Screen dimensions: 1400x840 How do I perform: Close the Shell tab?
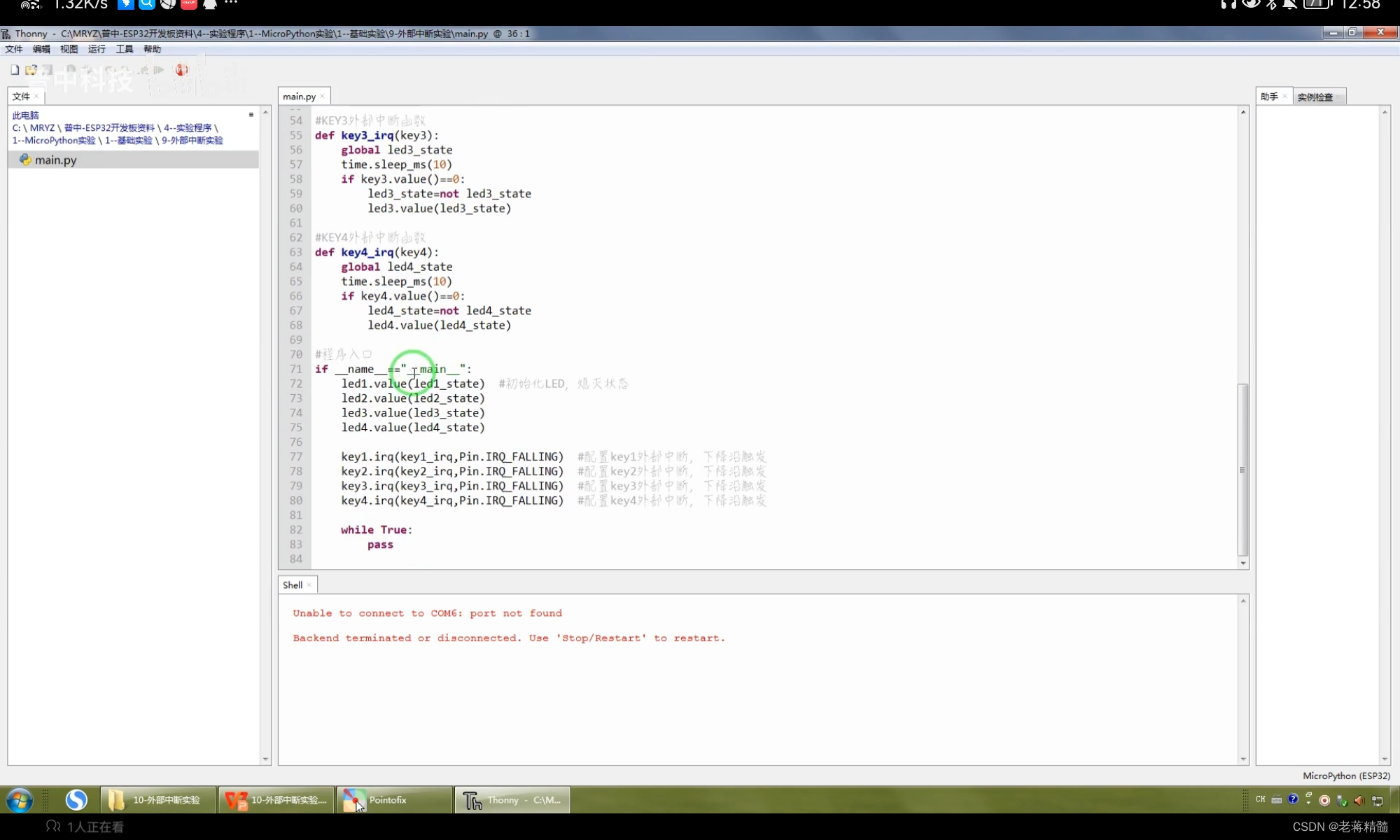coord(309,585)
